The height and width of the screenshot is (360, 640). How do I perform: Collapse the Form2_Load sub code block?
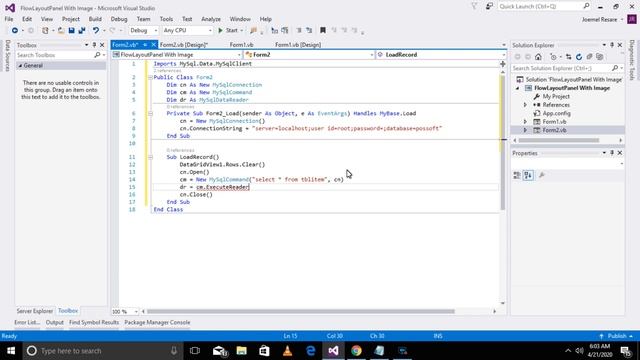click(x=150, y=113)
